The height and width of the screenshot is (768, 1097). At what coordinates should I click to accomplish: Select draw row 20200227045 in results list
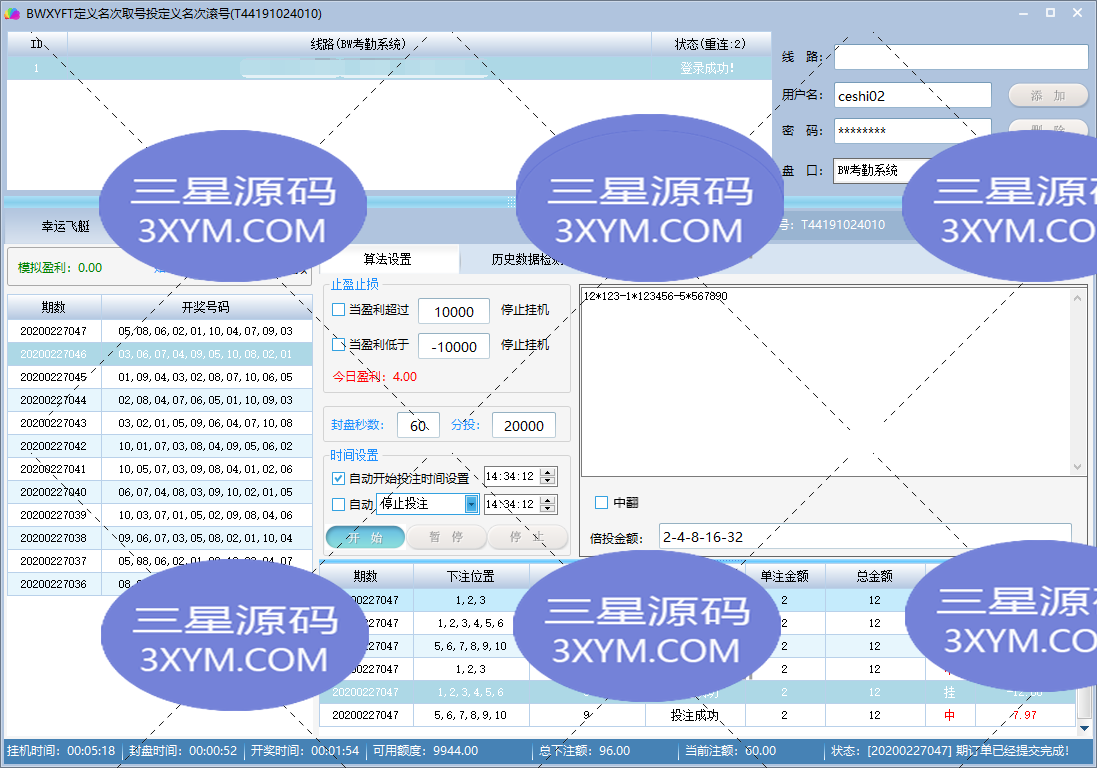(x=160, y=377)
